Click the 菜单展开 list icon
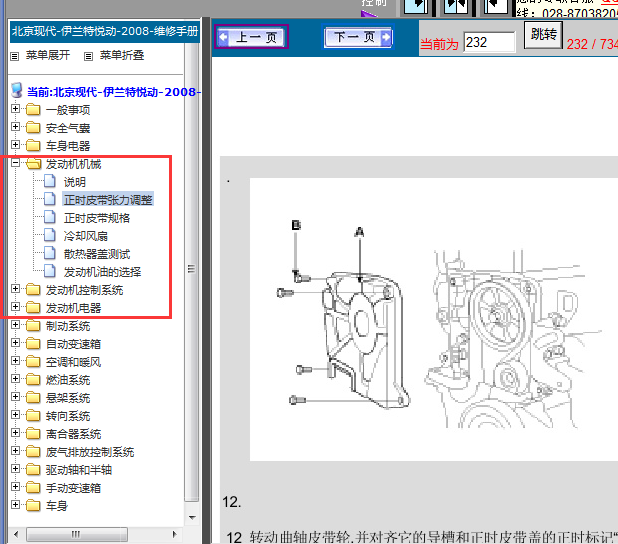618x544 pixels. point(15,56)
